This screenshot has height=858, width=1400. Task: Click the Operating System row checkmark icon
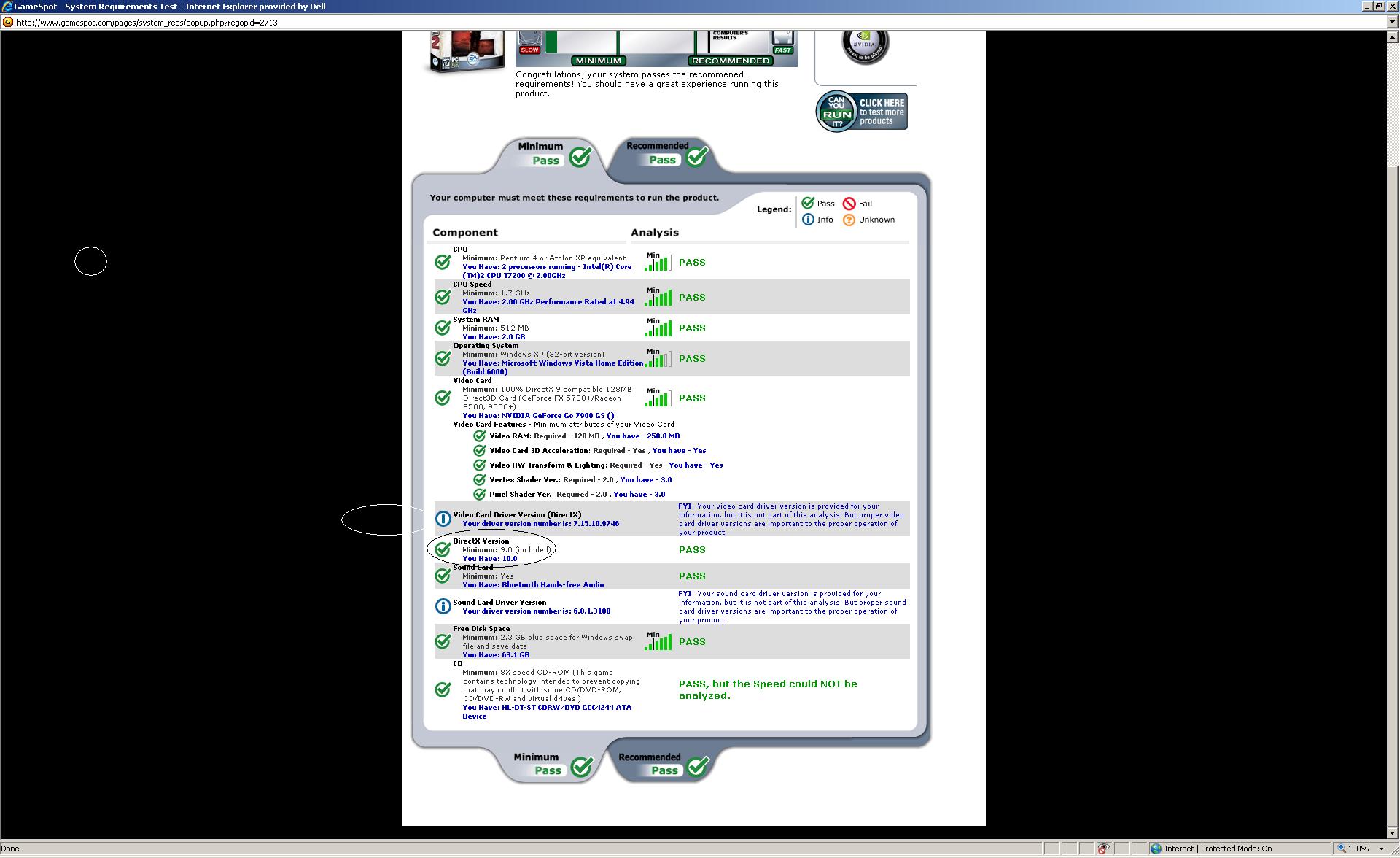tap(443, 358)
